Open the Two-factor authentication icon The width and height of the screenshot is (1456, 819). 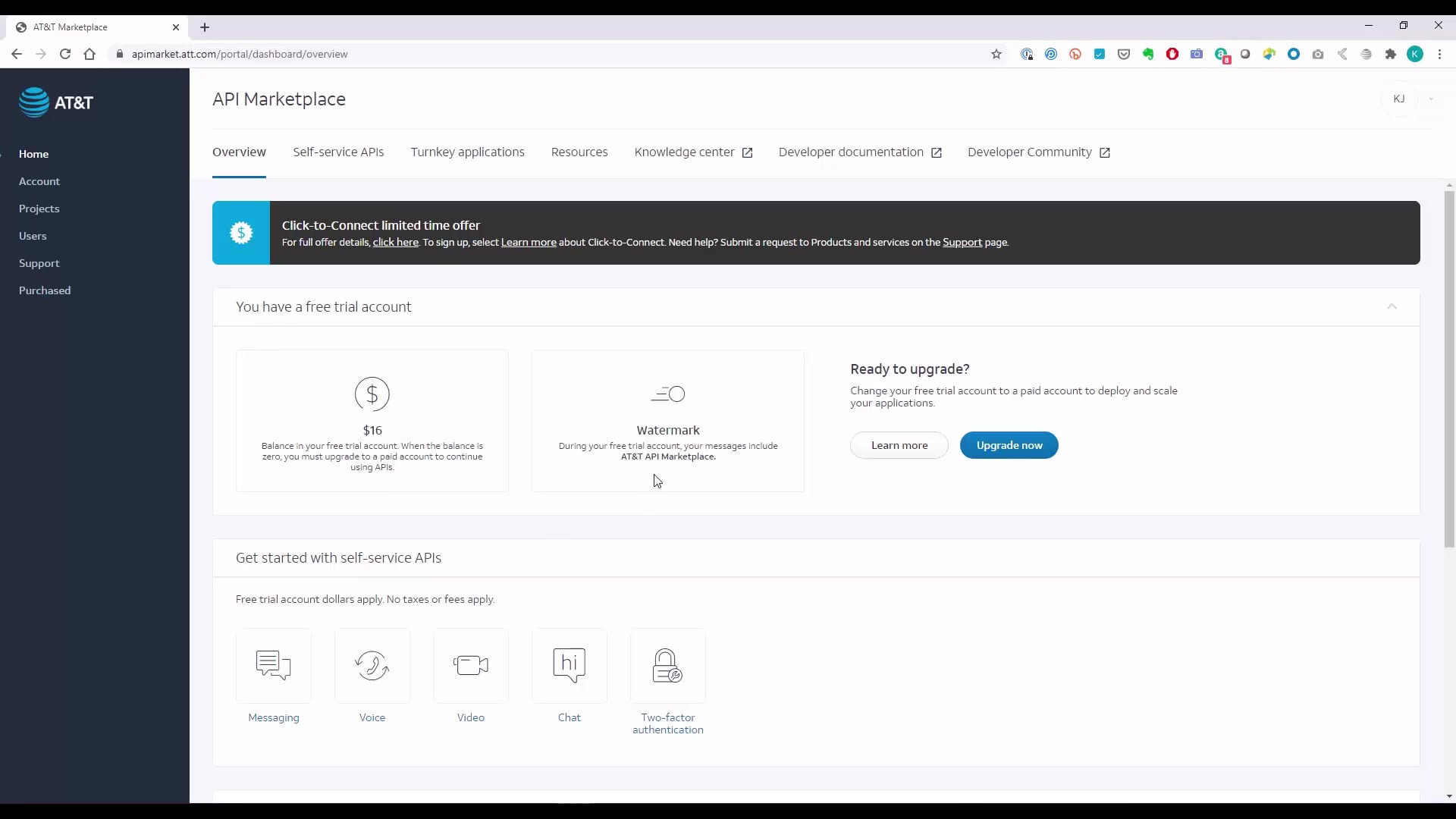668,665
